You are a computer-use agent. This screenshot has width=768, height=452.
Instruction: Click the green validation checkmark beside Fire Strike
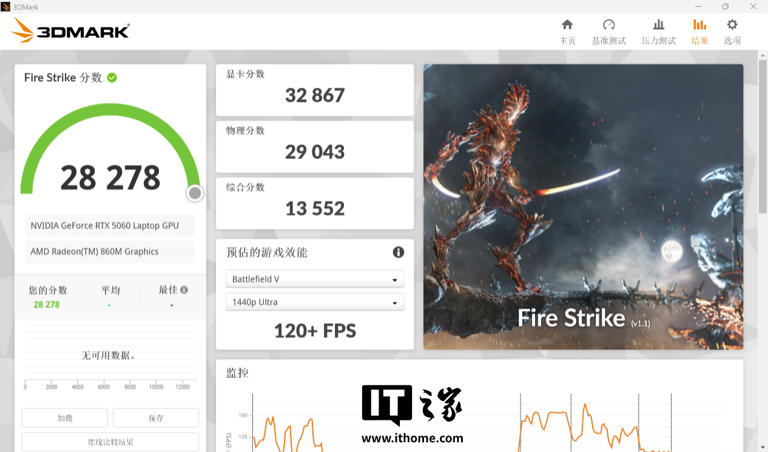(x=112, y=78)
